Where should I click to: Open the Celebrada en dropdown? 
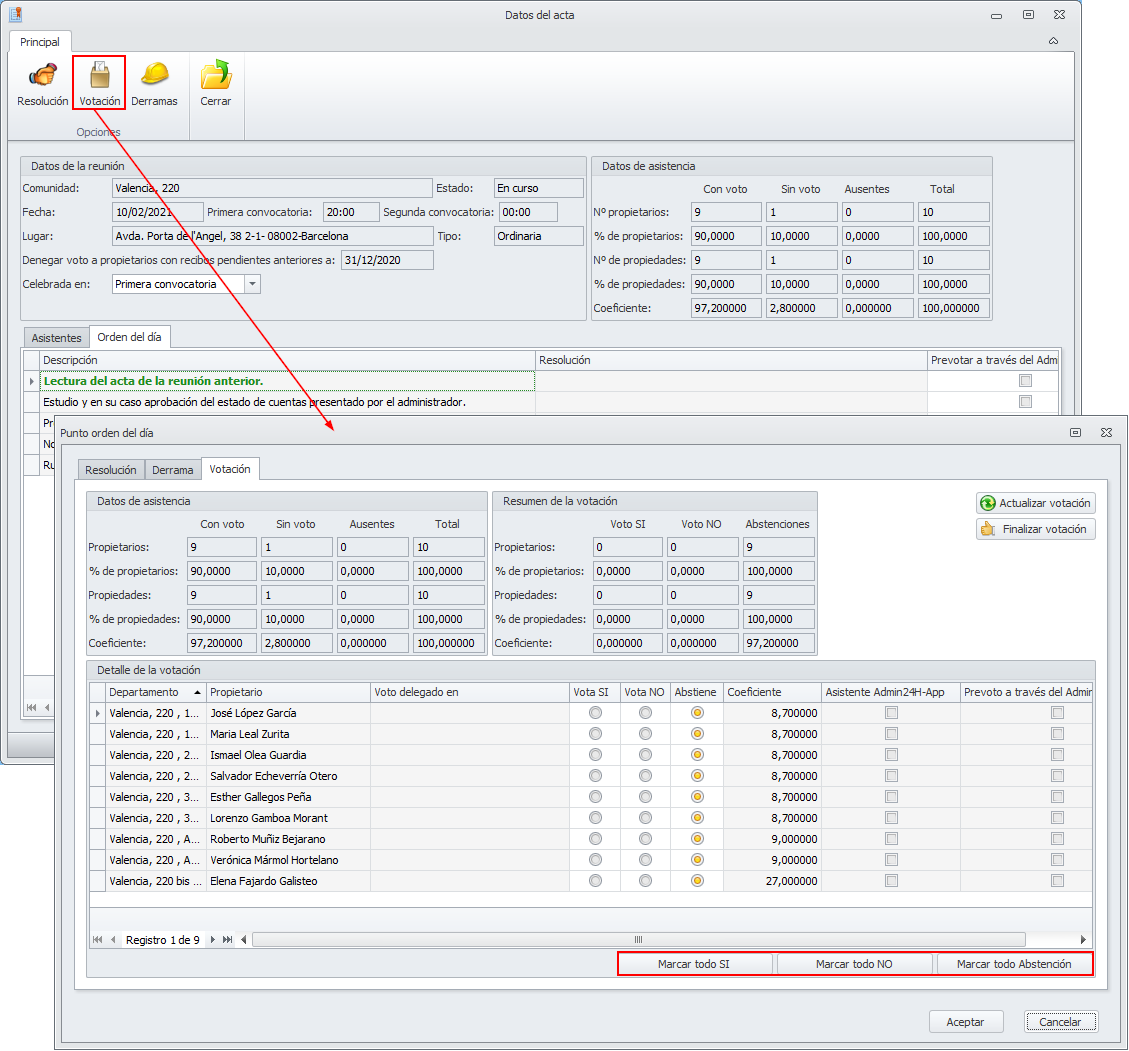coord(252,284)
